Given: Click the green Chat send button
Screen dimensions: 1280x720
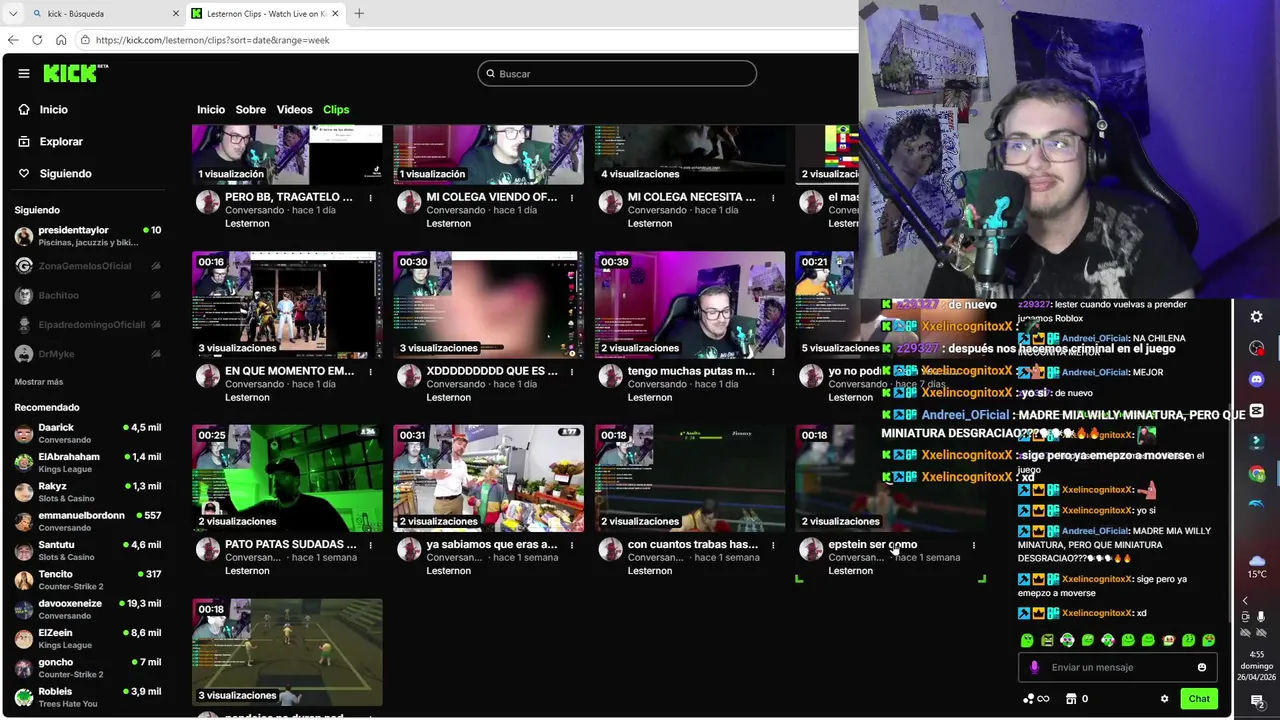Looking at the screenshot, I should click(1199, 699).
